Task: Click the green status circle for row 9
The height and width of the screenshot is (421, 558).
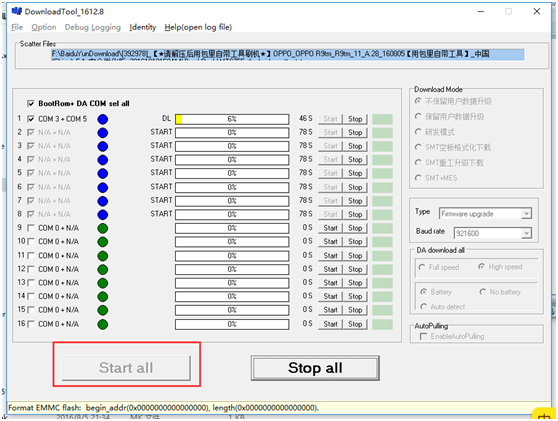Action: pos(102,228)
